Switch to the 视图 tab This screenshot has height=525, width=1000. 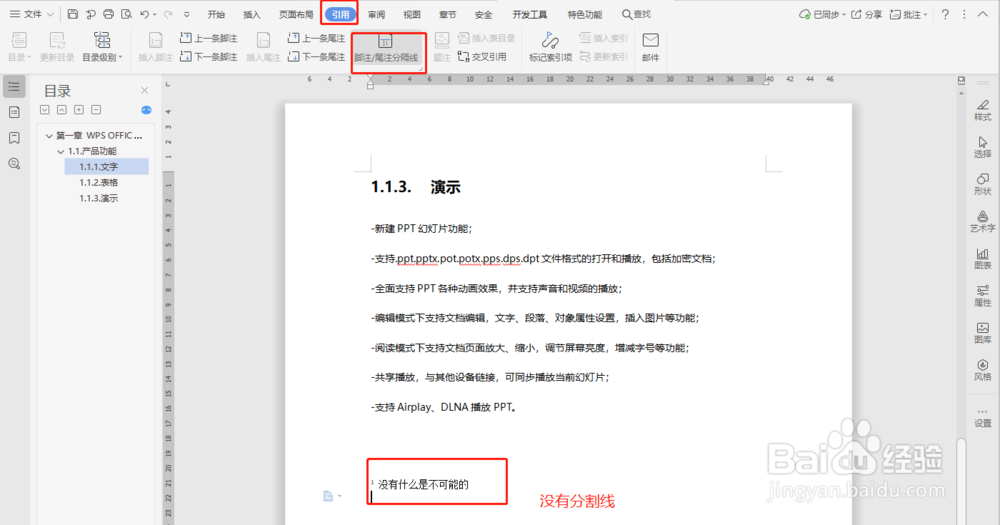click(x=412, y=14)
